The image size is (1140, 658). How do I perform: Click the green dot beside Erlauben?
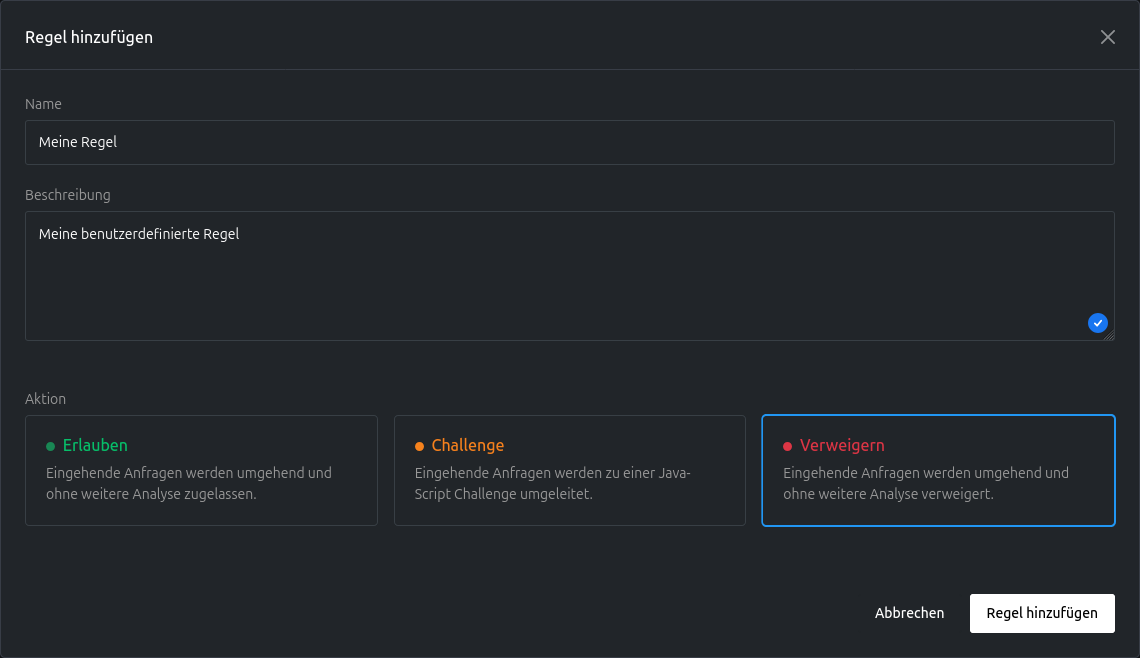tap(51, 446)
